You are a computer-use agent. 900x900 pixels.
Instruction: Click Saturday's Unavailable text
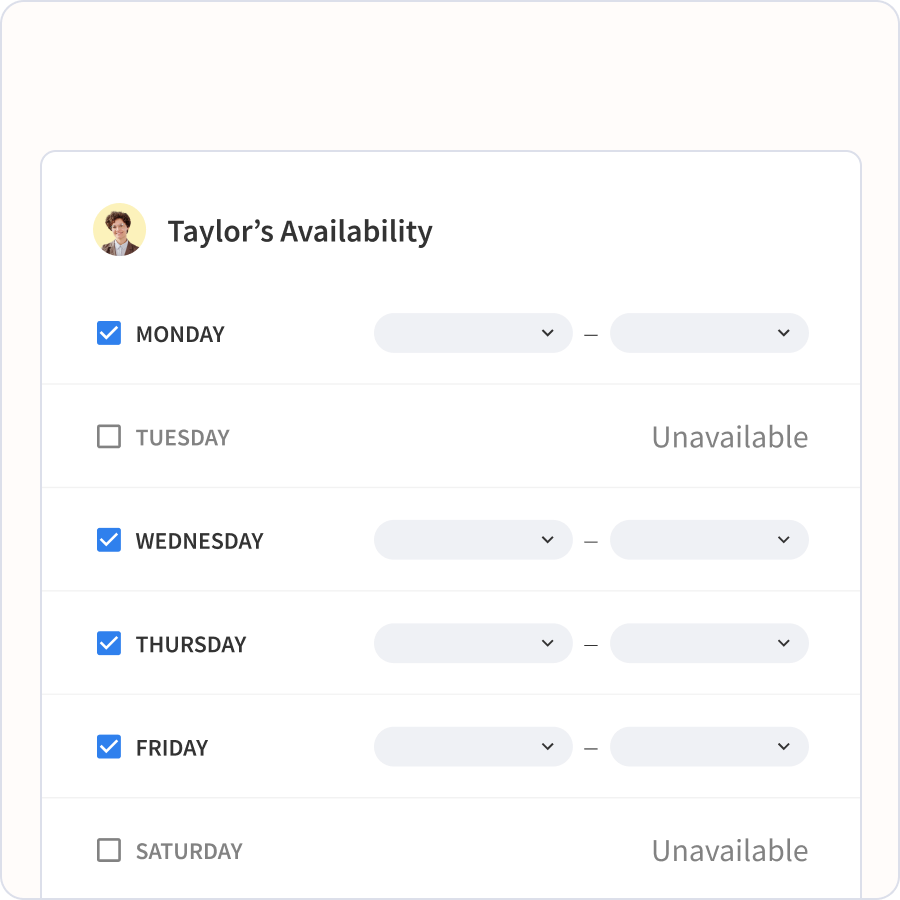tap(729, 851)
